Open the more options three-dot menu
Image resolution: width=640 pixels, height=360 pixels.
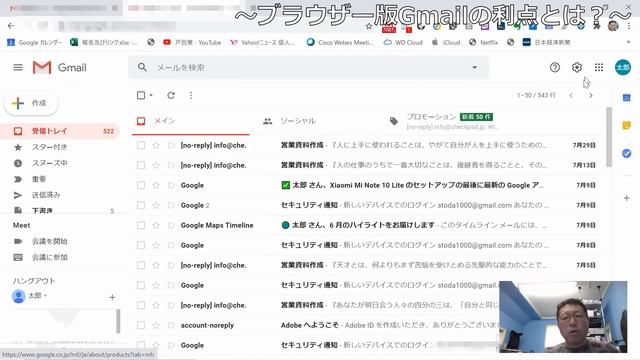pyautogui.click(x=191, y=95)
